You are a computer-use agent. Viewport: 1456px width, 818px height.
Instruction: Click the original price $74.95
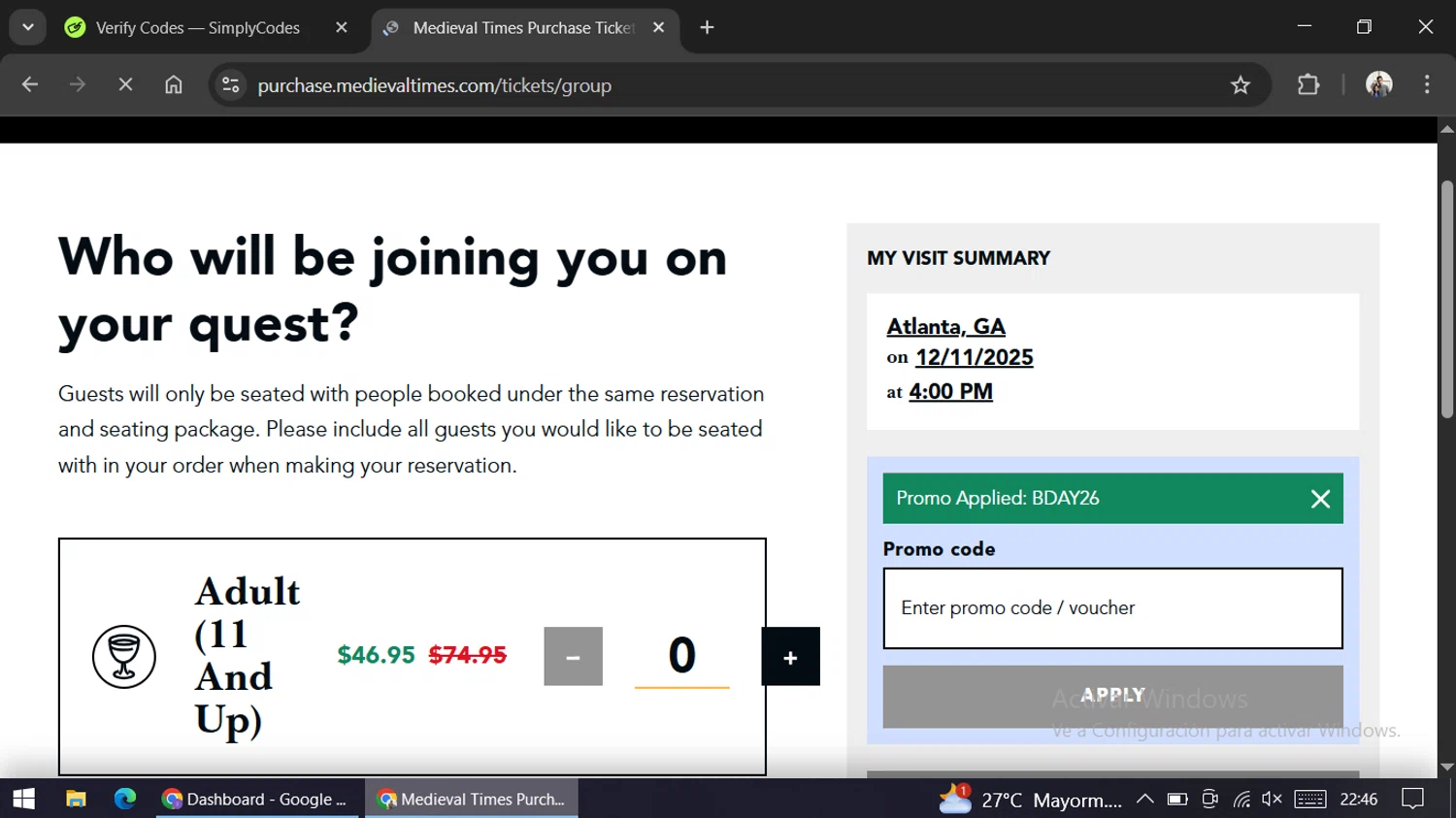click(468, 655)
